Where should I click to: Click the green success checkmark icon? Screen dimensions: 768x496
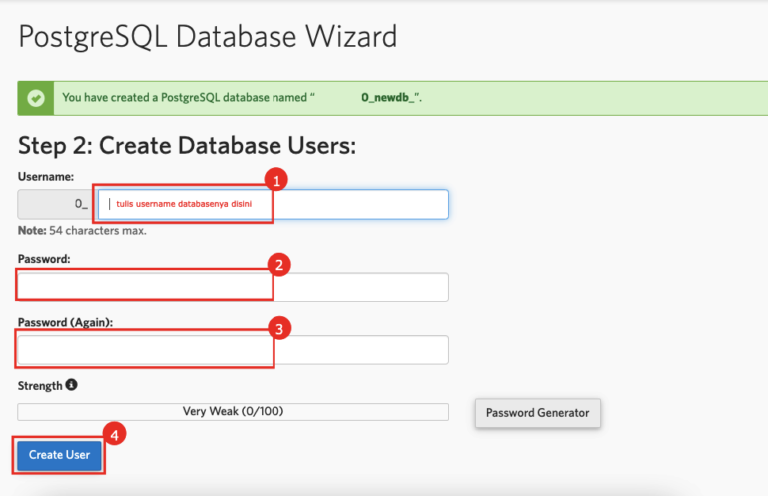coord(36,98)
